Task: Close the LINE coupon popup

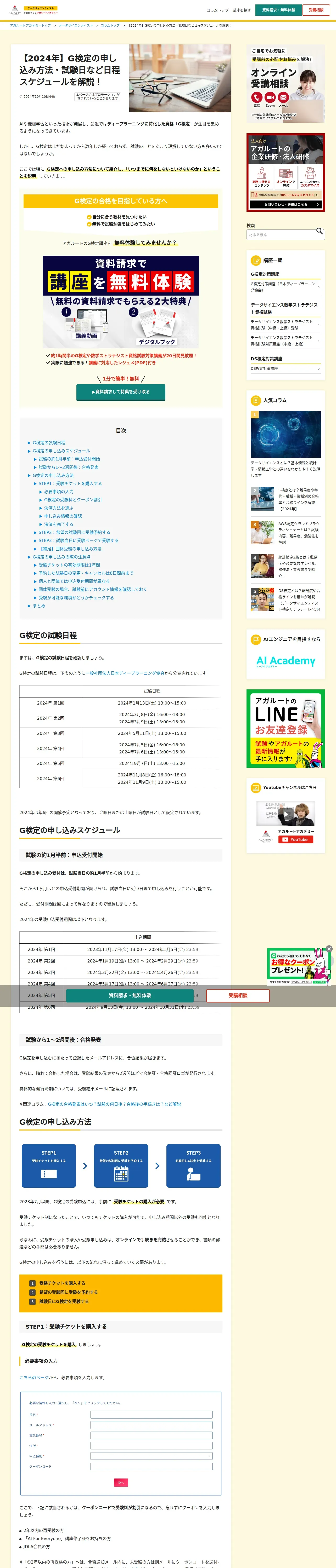Action: [329, 948]
